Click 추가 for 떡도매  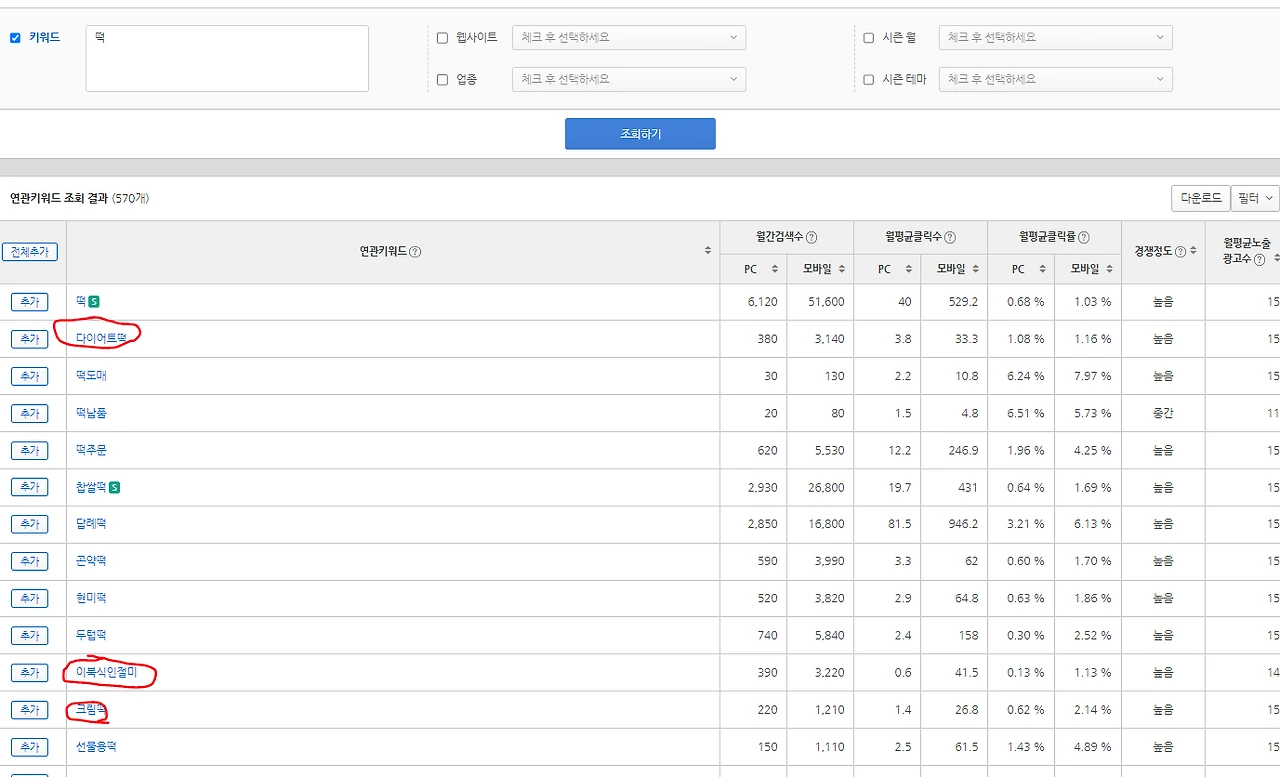tap(30, 376)
